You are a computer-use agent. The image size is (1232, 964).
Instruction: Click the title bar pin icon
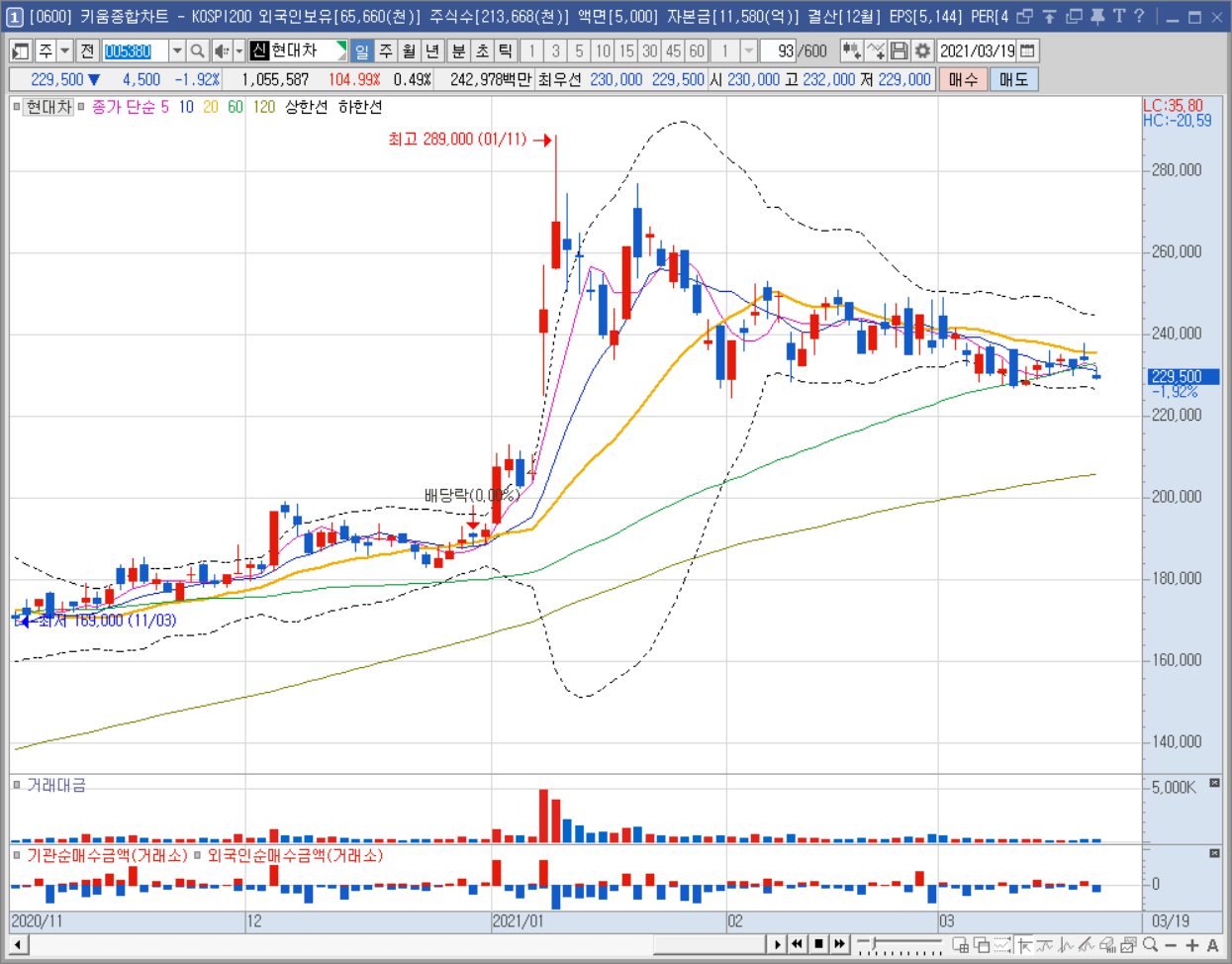coord(1096,16)
